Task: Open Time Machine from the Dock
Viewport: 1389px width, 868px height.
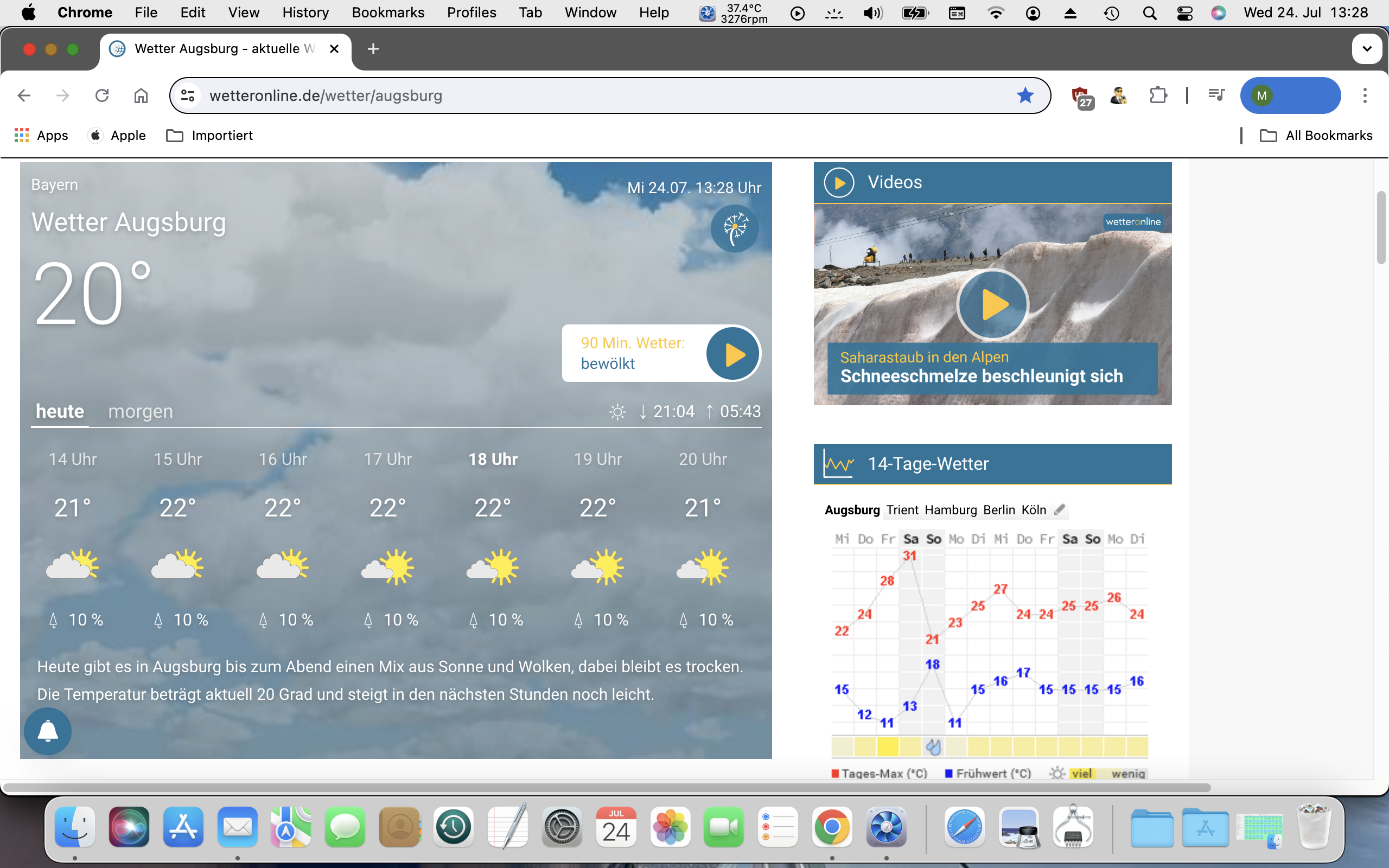Action: point(454,827)
